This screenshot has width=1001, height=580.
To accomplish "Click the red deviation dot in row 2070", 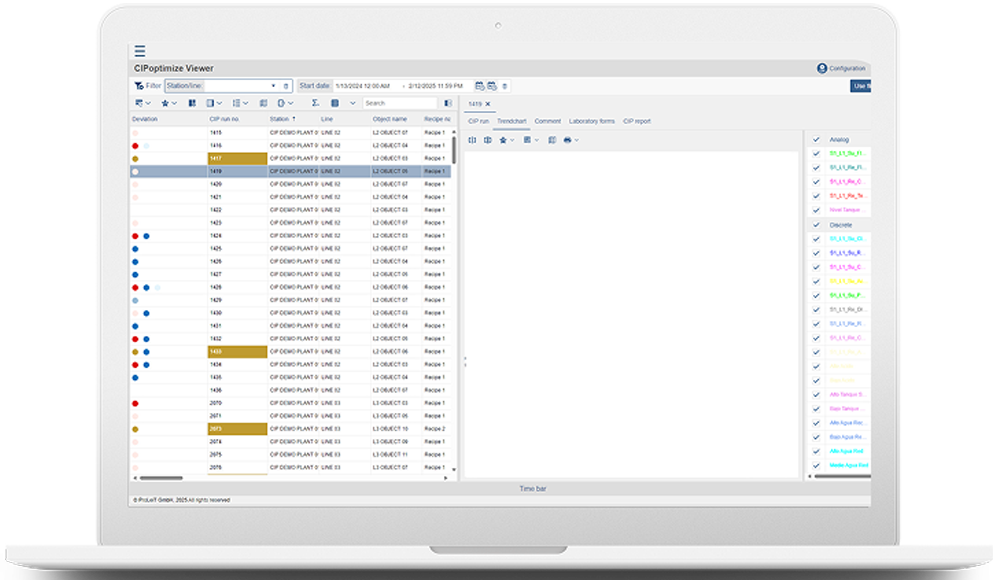I will pos(135,403).
